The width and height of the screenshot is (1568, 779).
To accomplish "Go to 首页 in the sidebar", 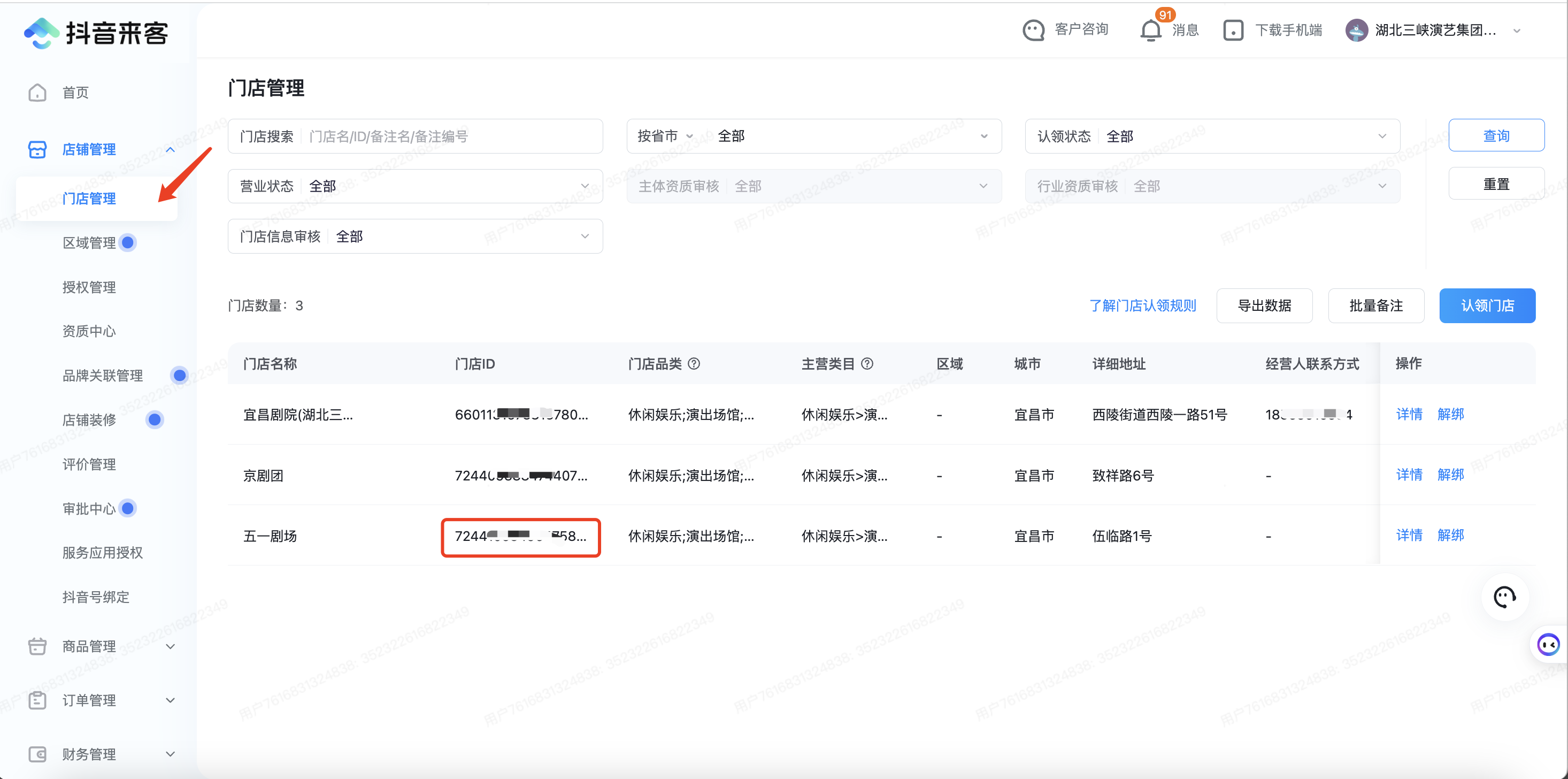I will pyautogui.click(x=75, y=93).
